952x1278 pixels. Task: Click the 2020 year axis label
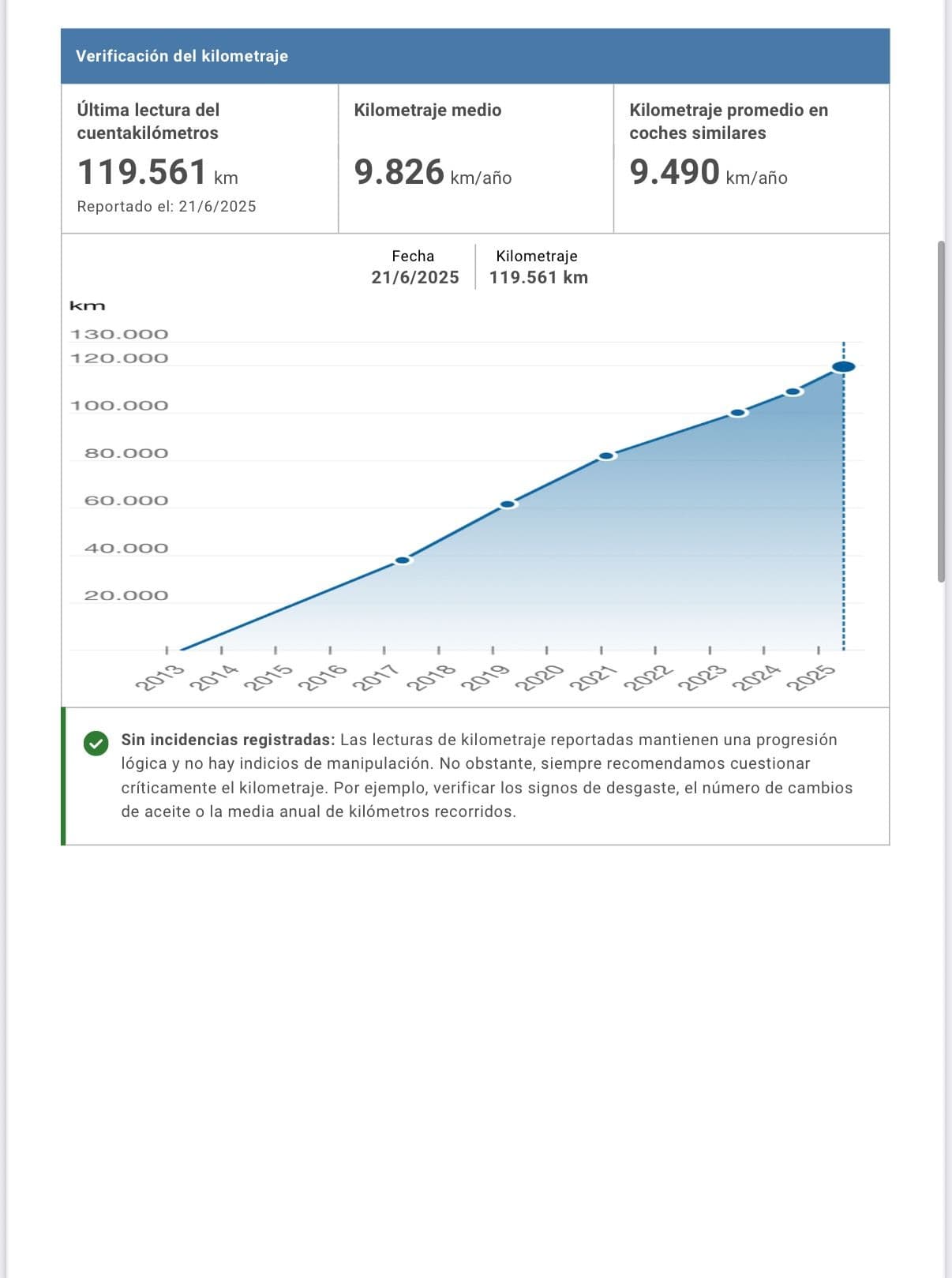[x=540, y=677]
